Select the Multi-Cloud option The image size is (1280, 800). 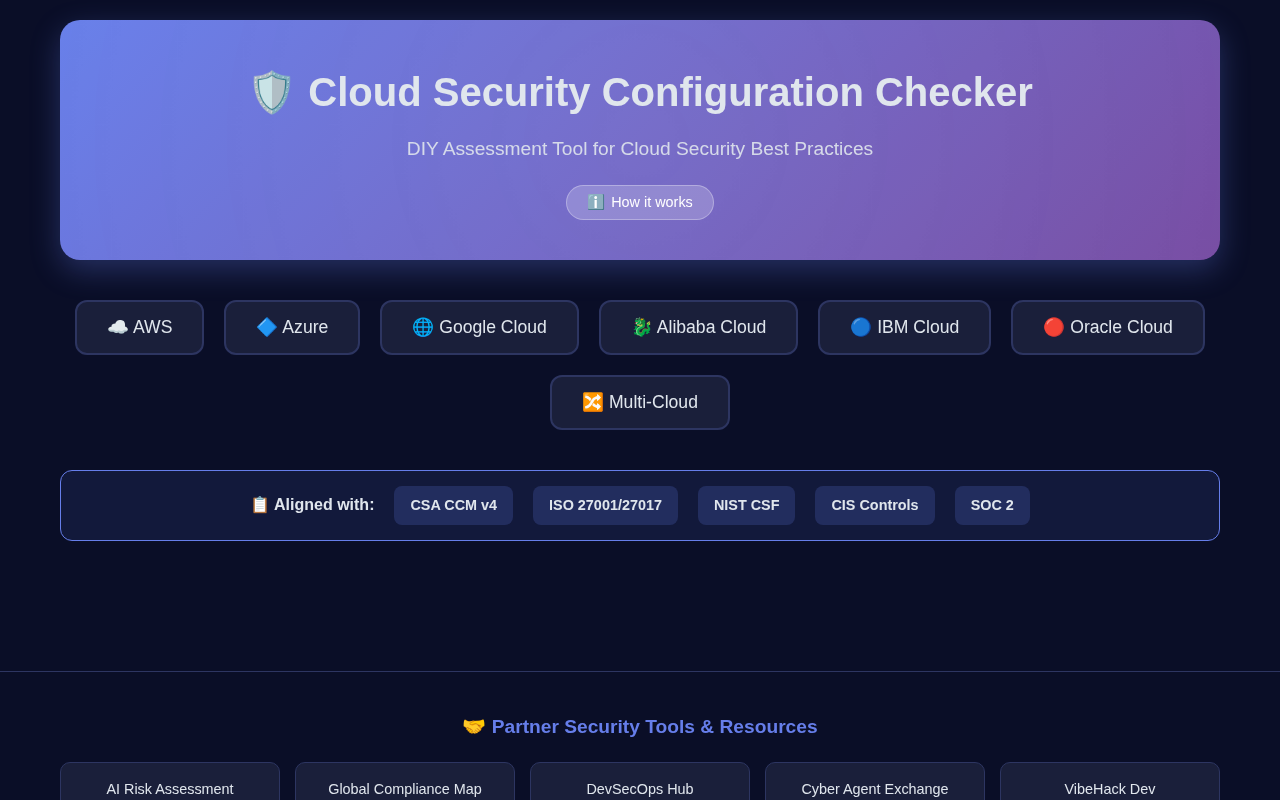pyautogui.click(x=640, y=402)
